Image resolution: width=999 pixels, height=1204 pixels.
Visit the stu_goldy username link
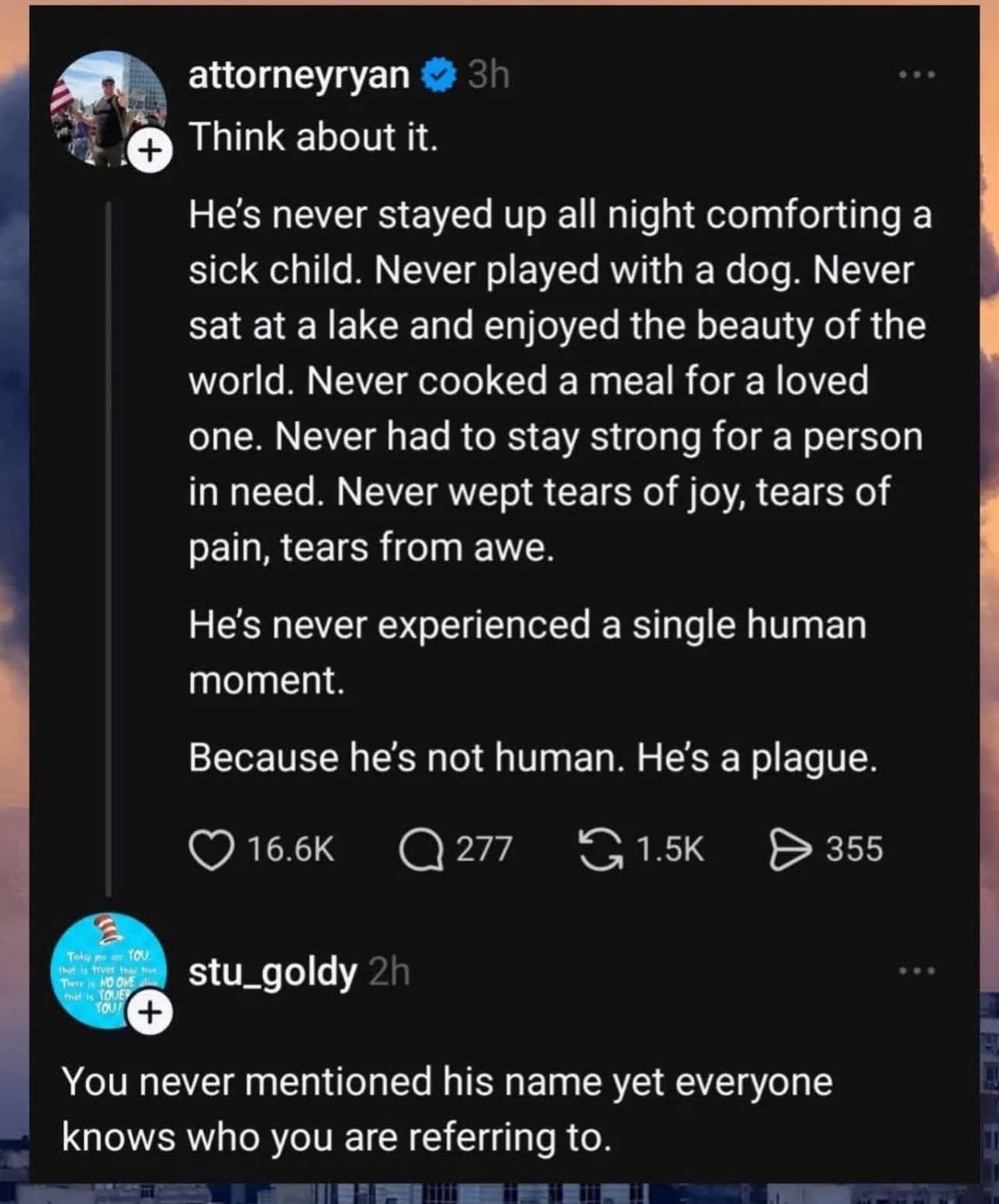tap(272, 971)
